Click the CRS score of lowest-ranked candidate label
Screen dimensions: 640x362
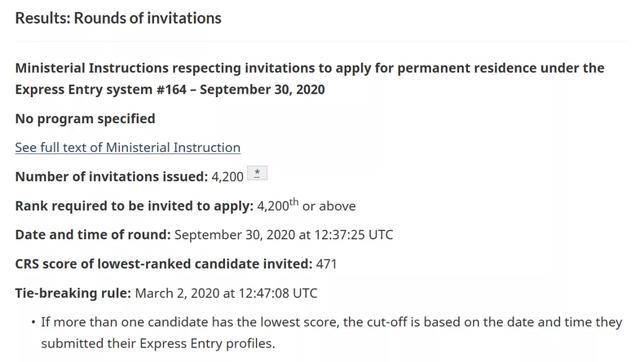click(x=164, y=264)
